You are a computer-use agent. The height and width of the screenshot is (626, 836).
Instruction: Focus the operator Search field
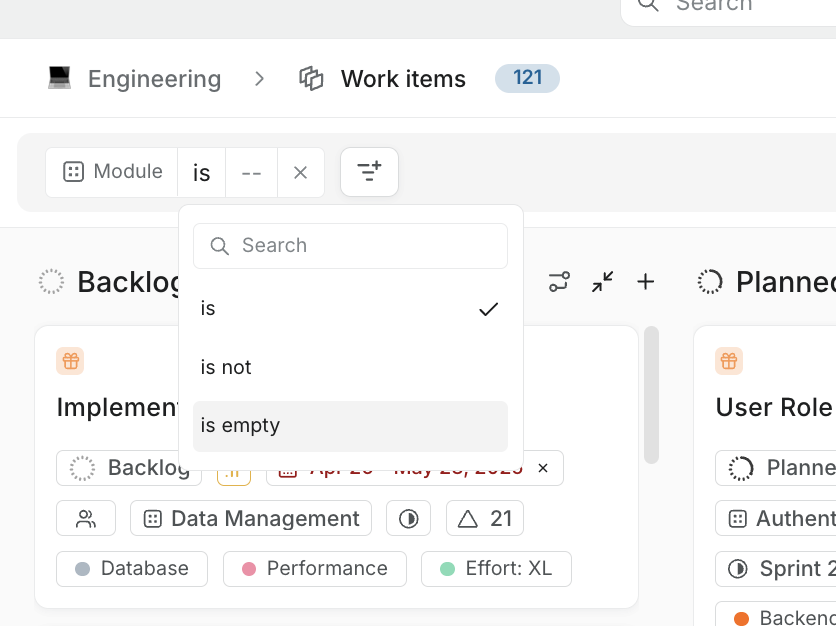(350, 246)
